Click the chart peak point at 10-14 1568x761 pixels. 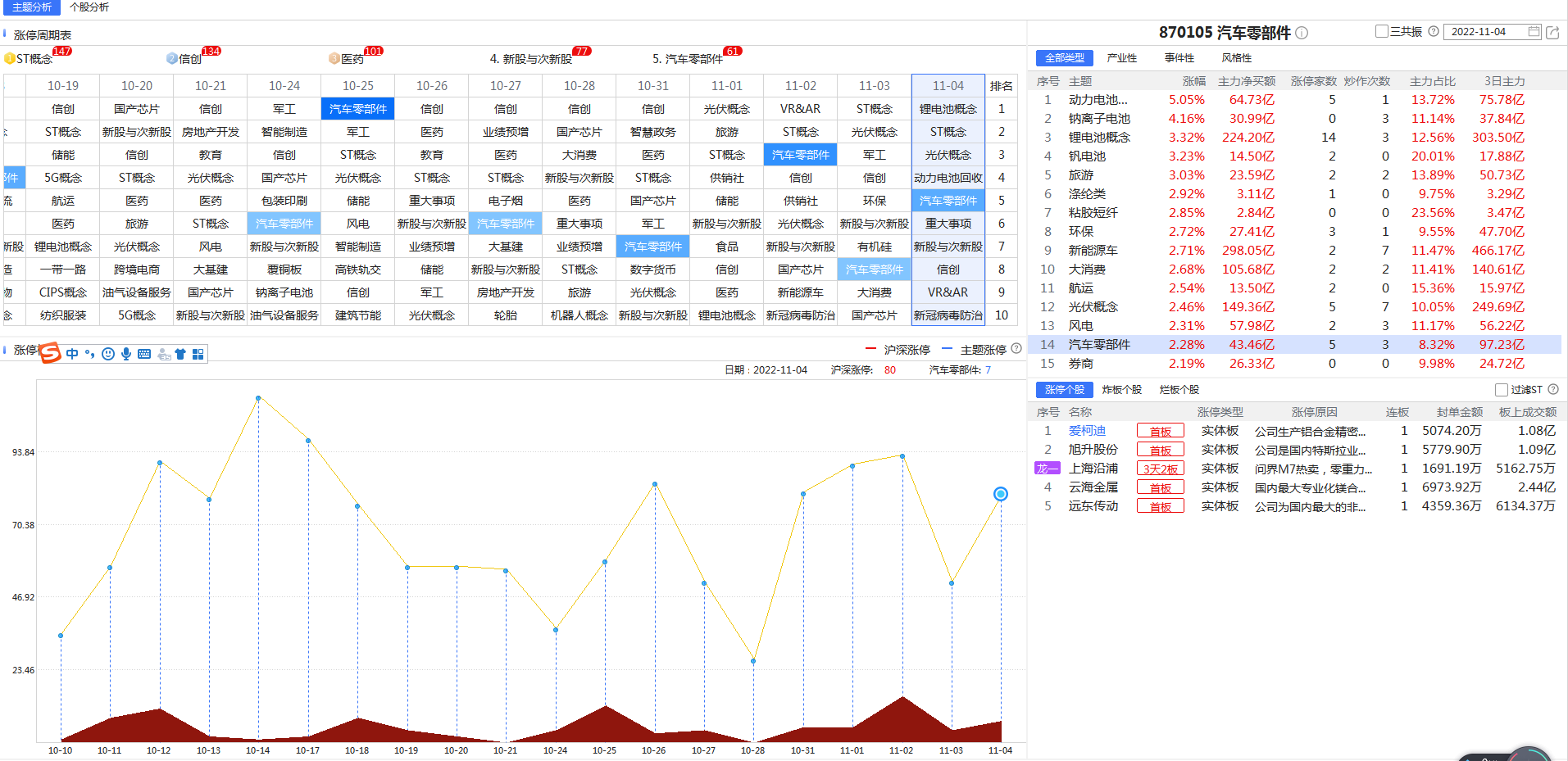pyautogui.click(x=258, y=398)
